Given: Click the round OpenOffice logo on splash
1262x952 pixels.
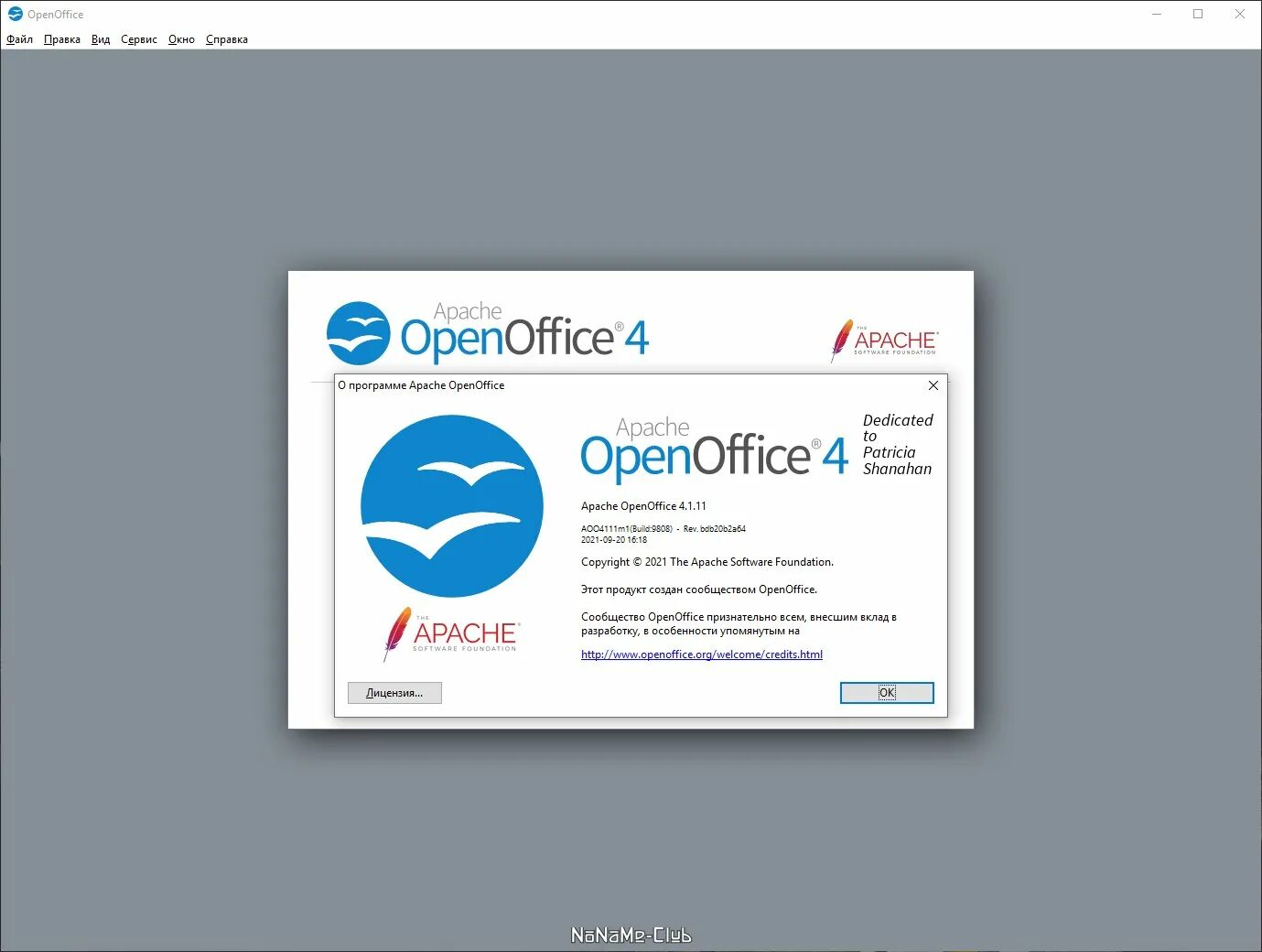Looking at the screenshot, I should [x=359, y=333].
